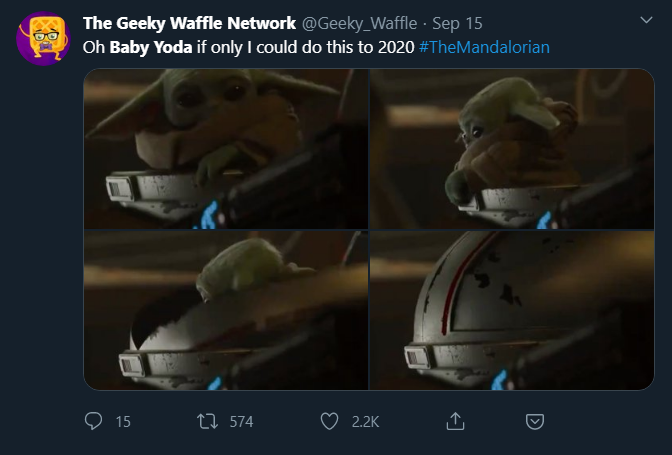Open the #TheMandalorian hashtag

click(x=485, y=47)
